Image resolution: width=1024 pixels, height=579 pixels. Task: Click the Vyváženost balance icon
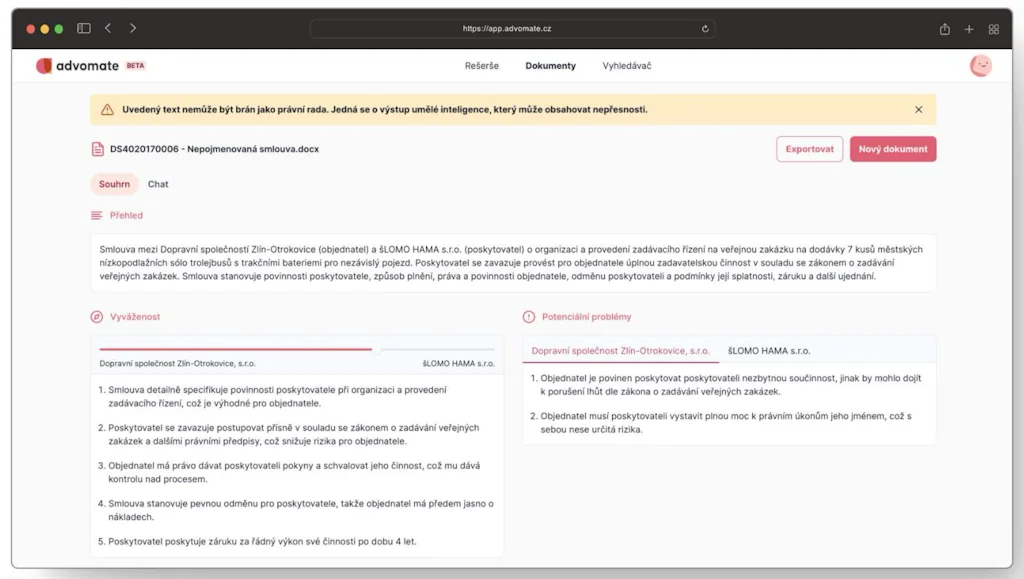(x=96, y=316)
